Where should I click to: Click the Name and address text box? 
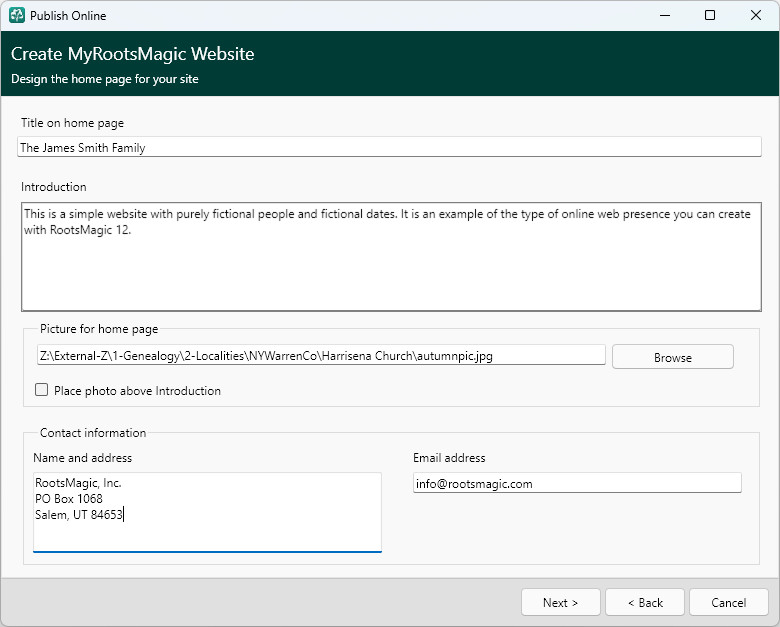207,512
